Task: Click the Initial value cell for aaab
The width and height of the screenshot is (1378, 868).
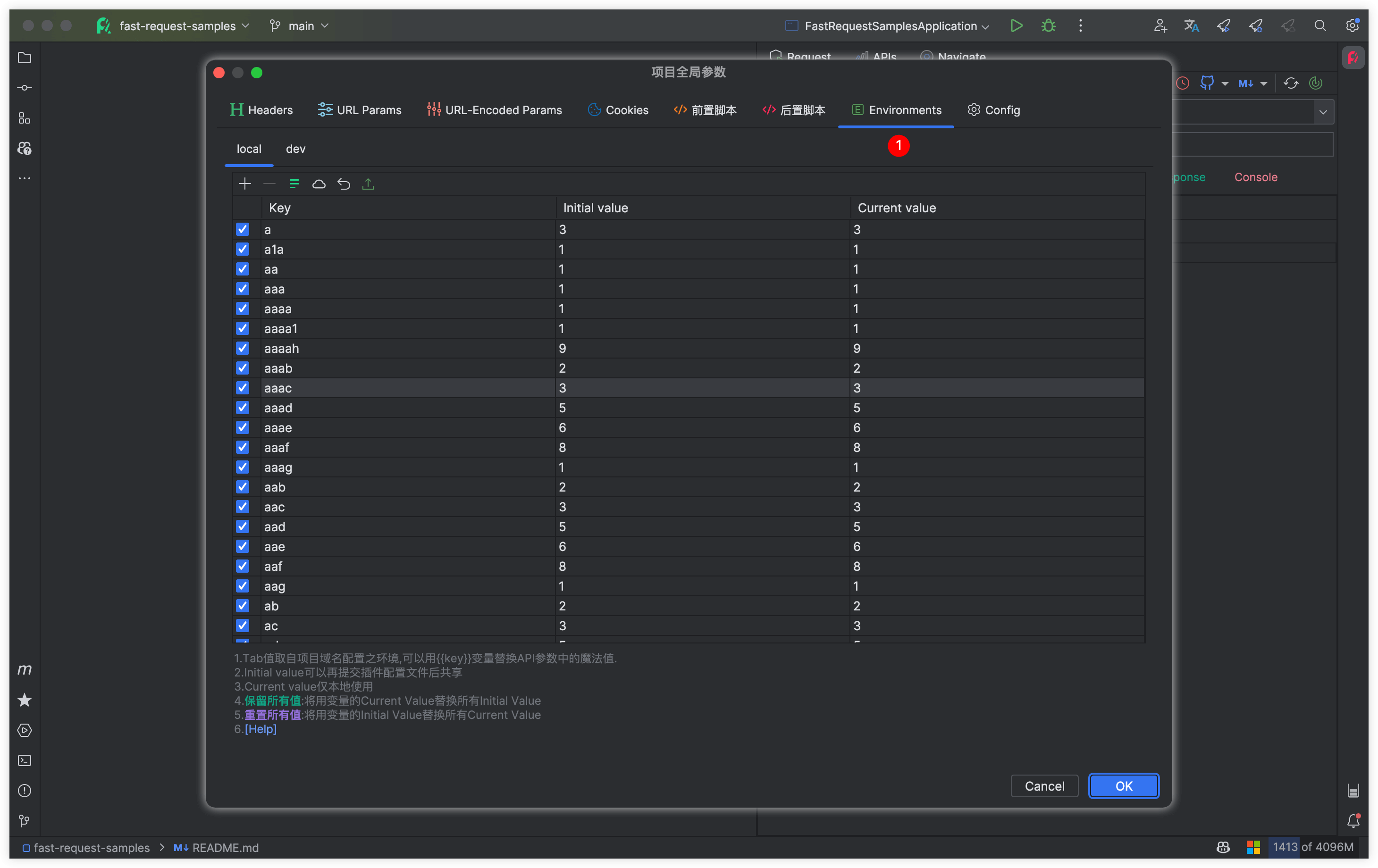Action: 702,368
